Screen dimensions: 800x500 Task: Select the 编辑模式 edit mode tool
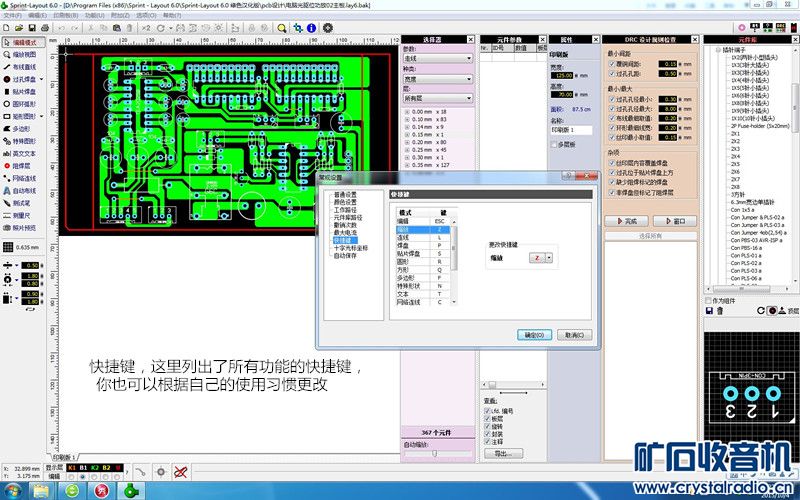23,42
